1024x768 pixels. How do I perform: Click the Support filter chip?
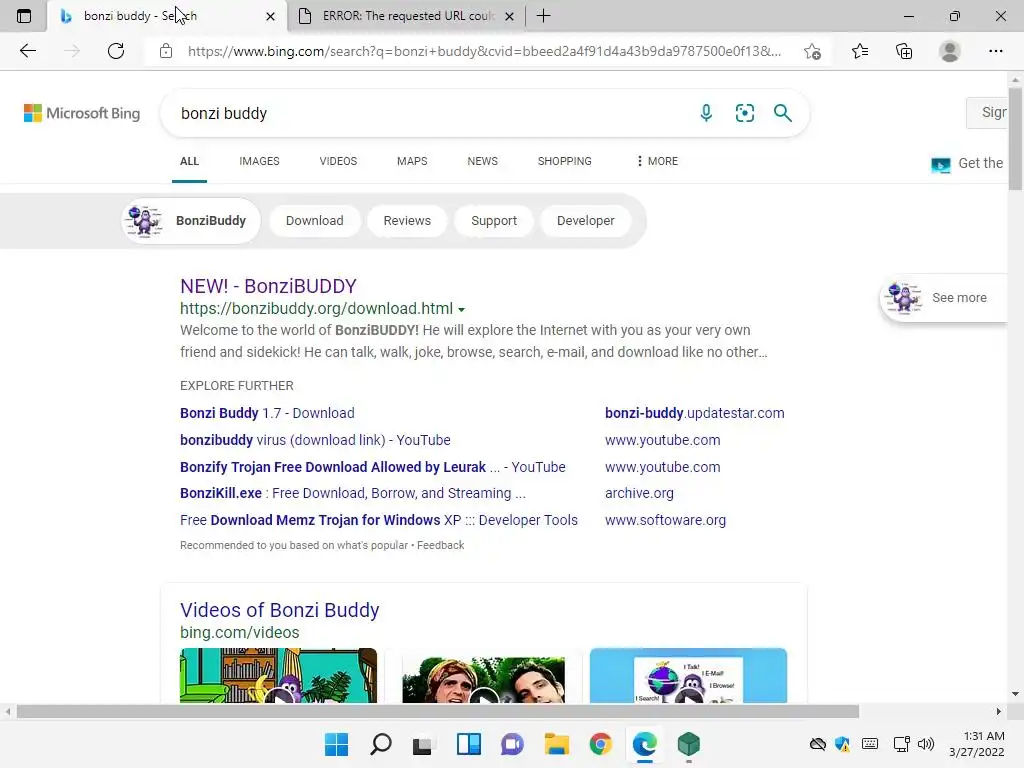click(x=494, y=221)
